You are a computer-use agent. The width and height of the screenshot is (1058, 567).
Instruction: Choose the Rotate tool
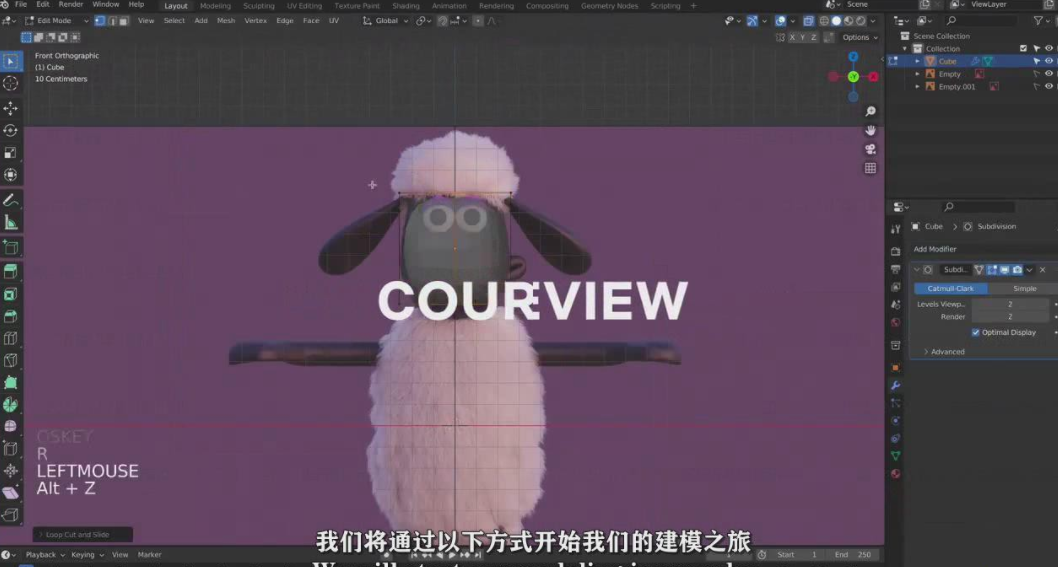tap(11, 130)
